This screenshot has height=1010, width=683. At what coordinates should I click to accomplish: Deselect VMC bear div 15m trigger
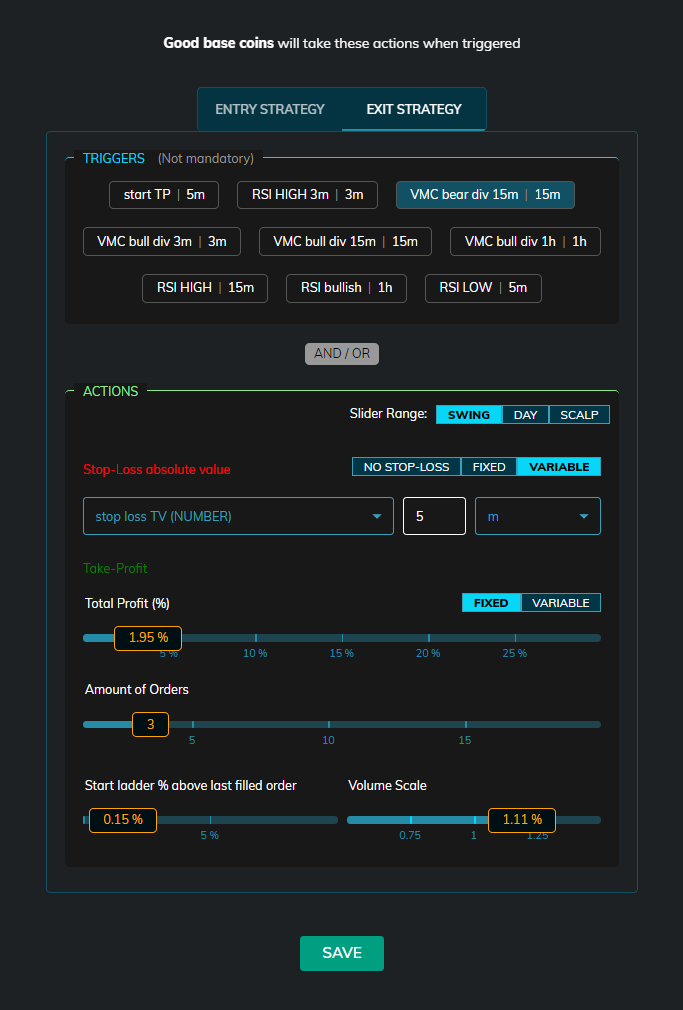tap(485, 195)
